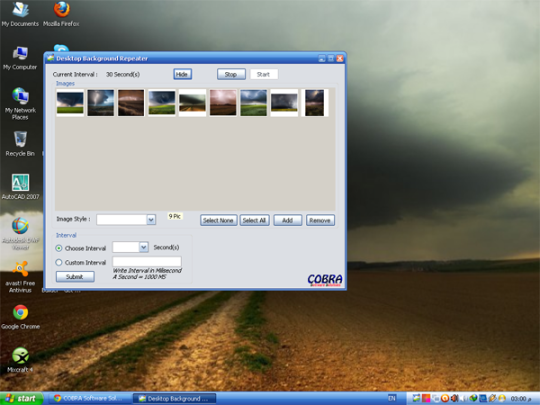Open the Choose Interval seconds dropdown

pyautogui.click(x=144, y=247)
